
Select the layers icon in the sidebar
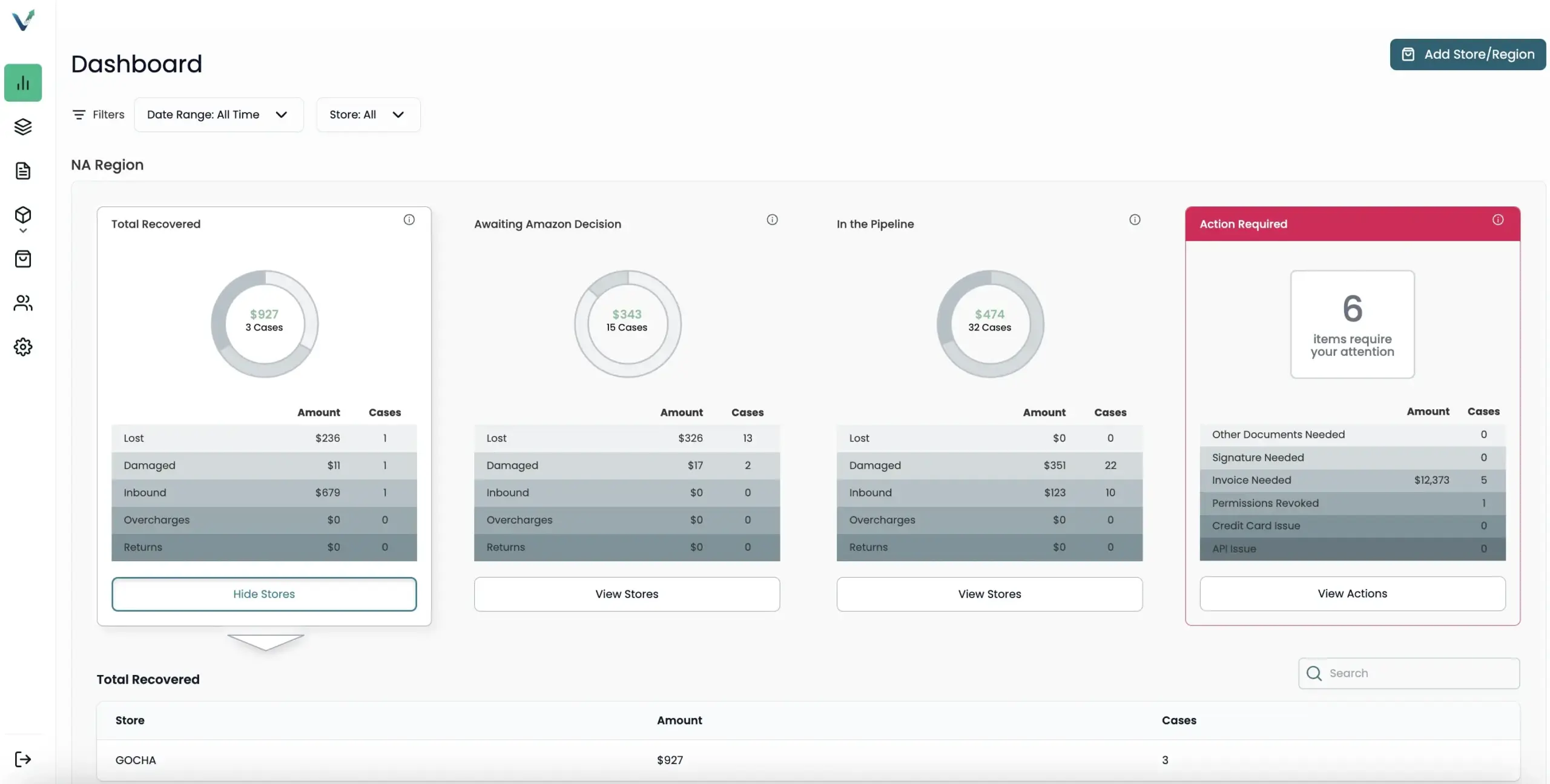pos(22,127)
